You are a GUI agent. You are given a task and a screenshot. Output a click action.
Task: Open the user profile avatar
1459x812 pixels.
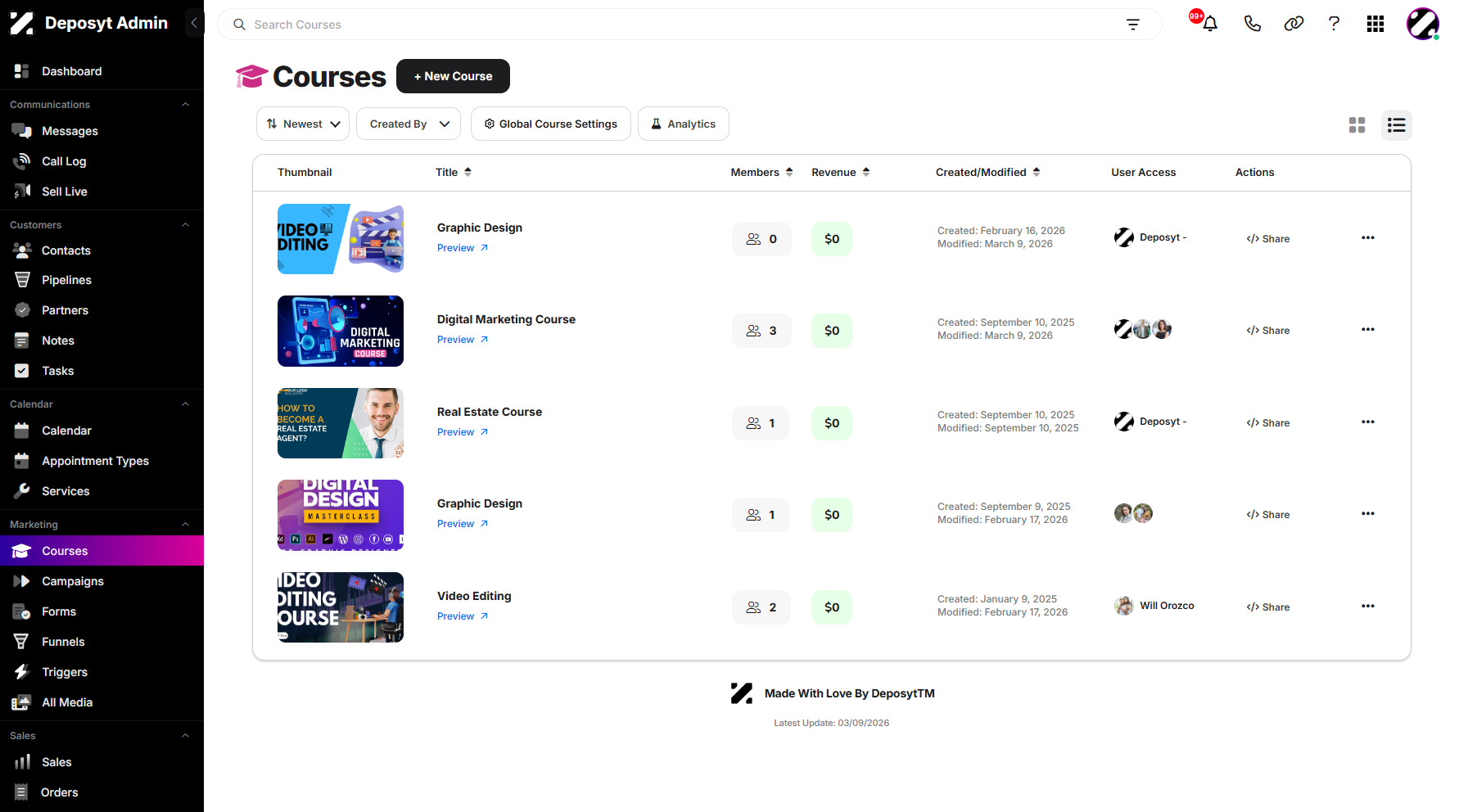[1423, 24]
